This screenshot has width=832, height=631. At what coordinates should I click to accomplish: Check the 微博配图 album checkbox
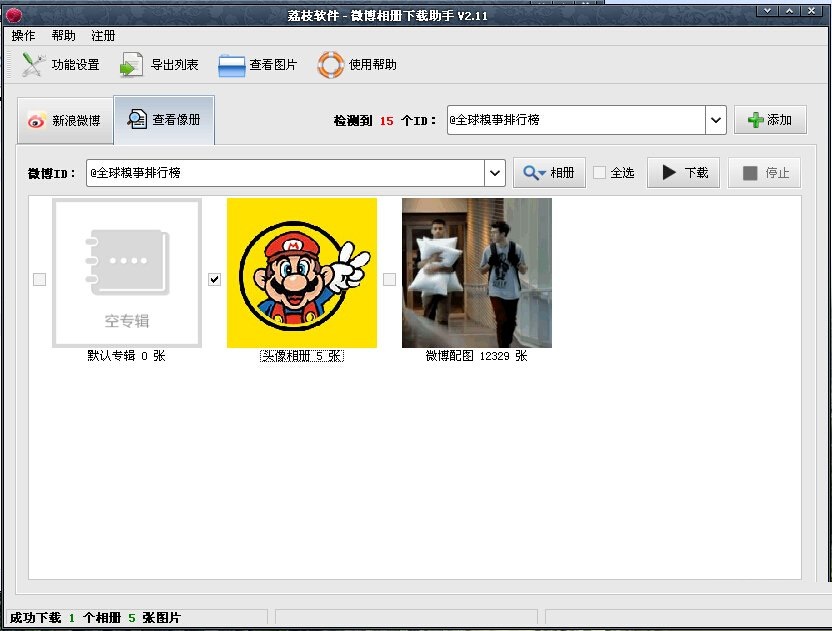389,279
